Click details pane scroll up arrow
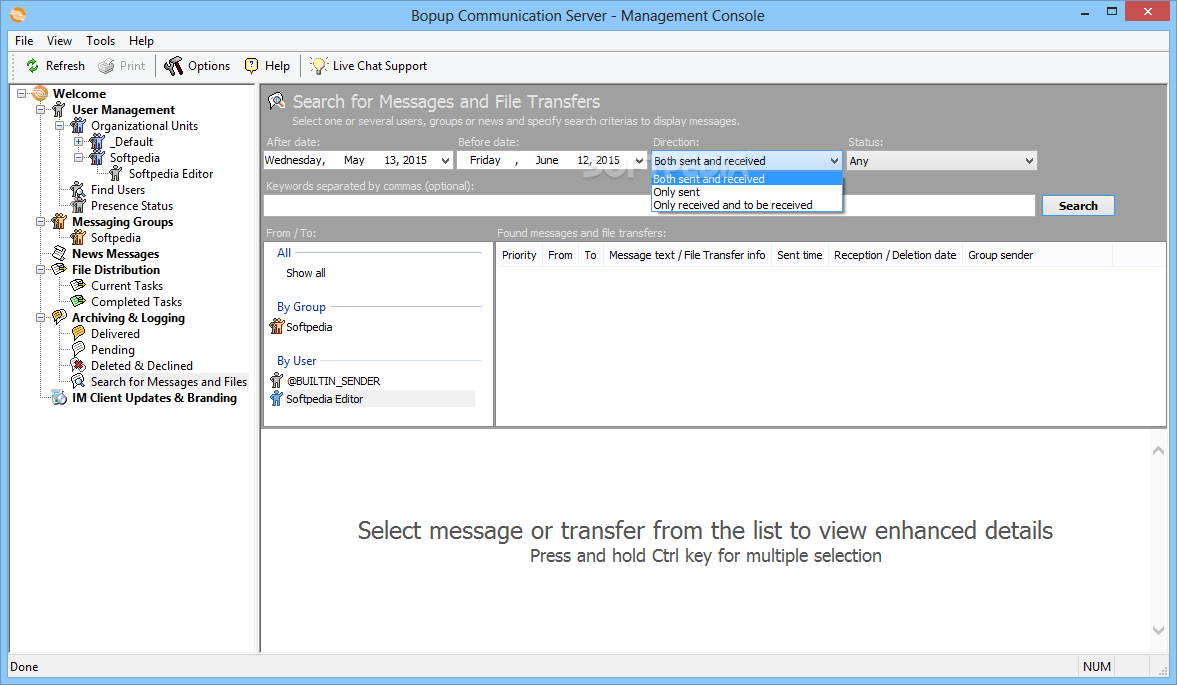 (1158, 450)
